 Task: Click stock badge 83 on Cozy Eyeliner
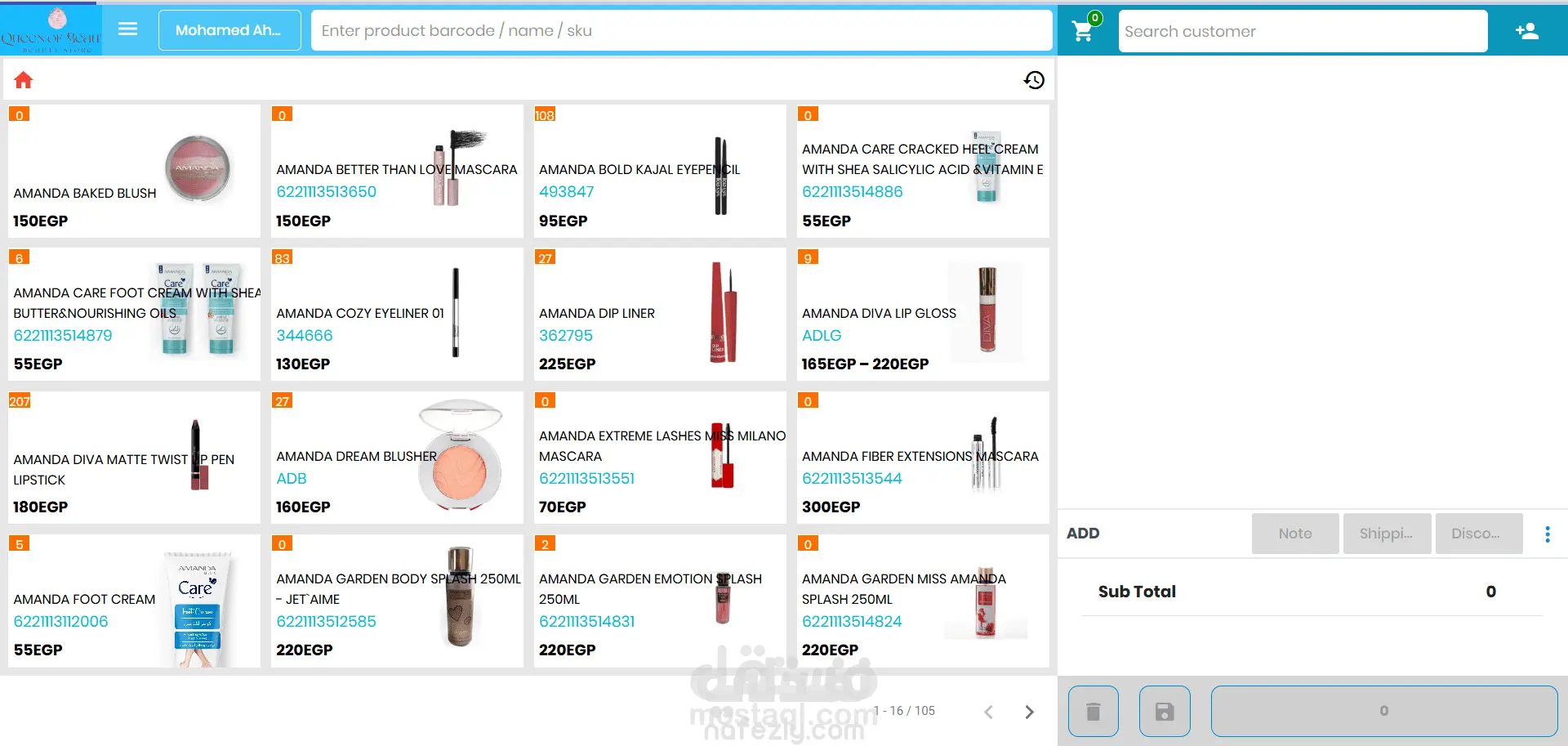(282, 258)
